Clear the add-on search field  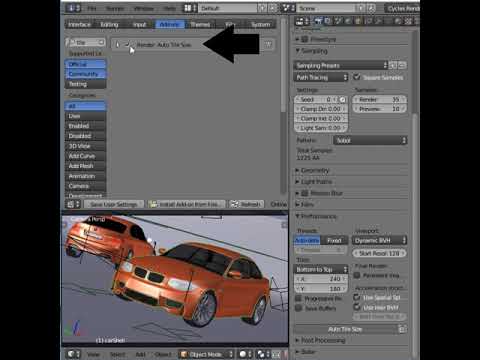click(x=101, y=42)
